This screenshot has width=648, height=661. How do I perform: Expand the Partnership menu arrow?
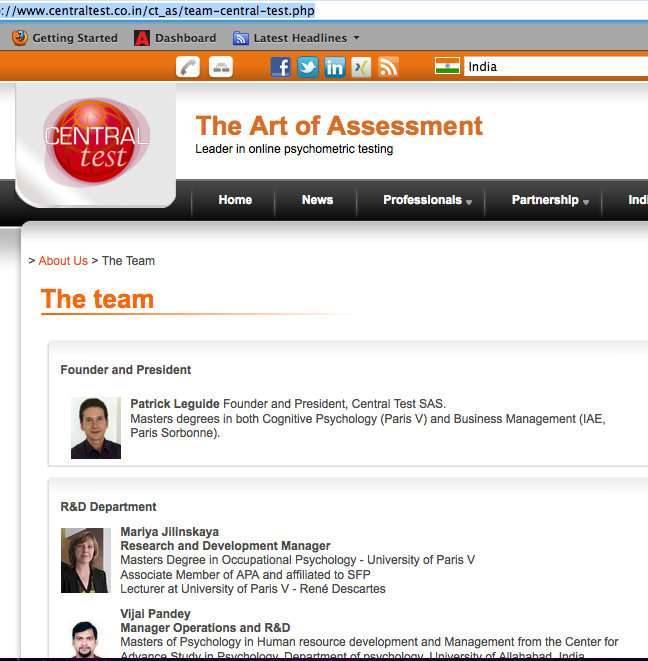pos(586,202)
